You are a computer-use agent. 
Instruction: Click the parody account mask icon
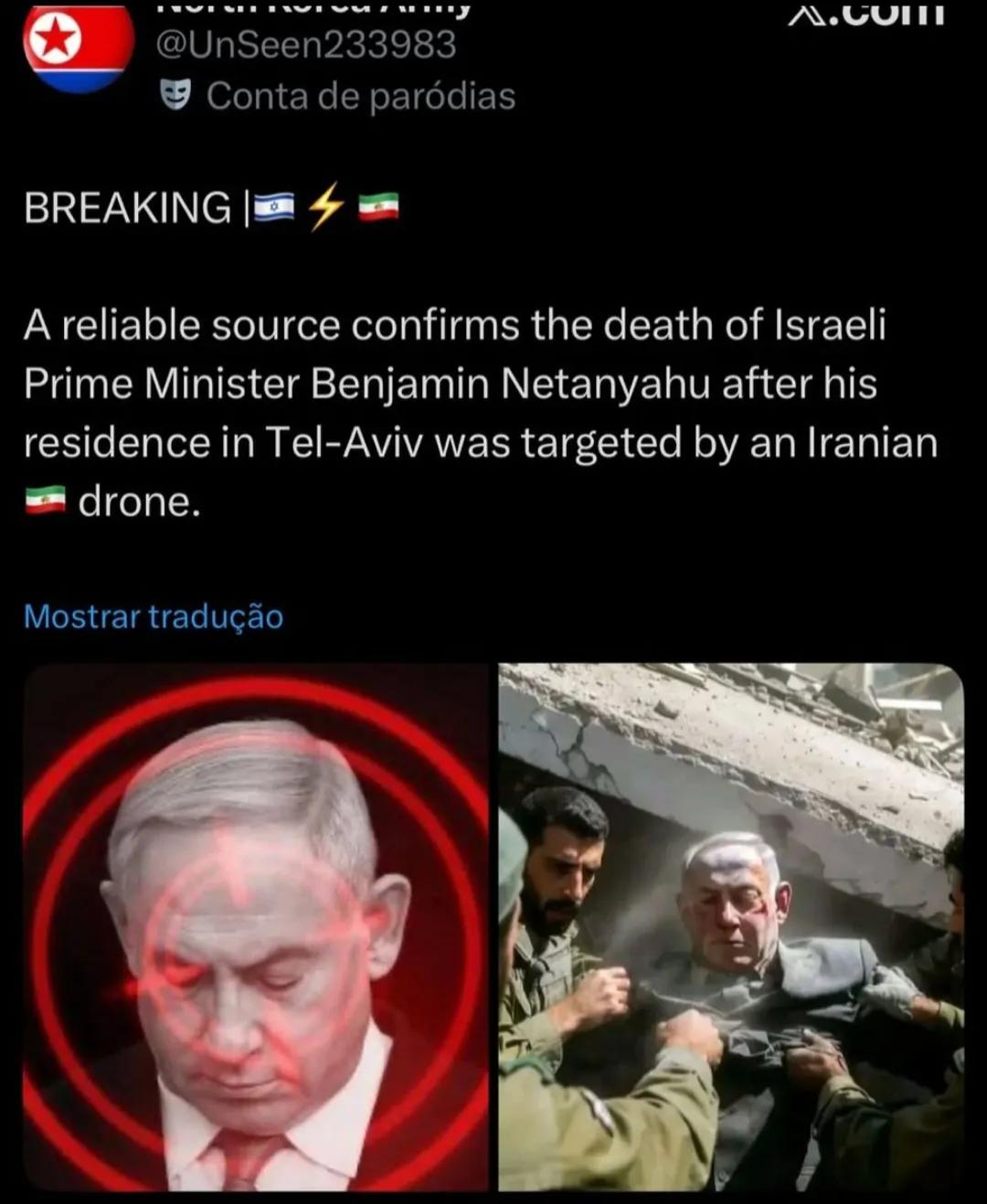pyautogui.click(x=175, y=95)
